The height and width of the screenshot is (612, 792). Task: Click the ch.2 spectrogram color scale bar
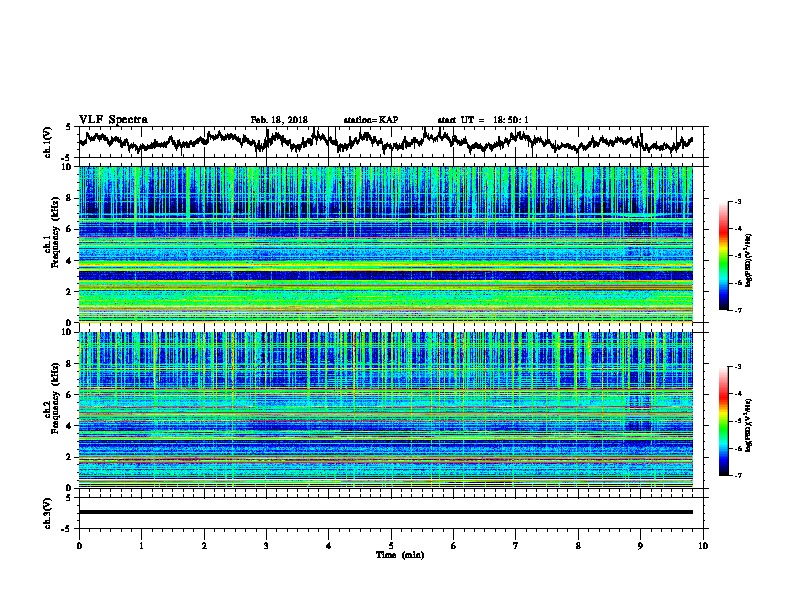[x=723, y=421]
